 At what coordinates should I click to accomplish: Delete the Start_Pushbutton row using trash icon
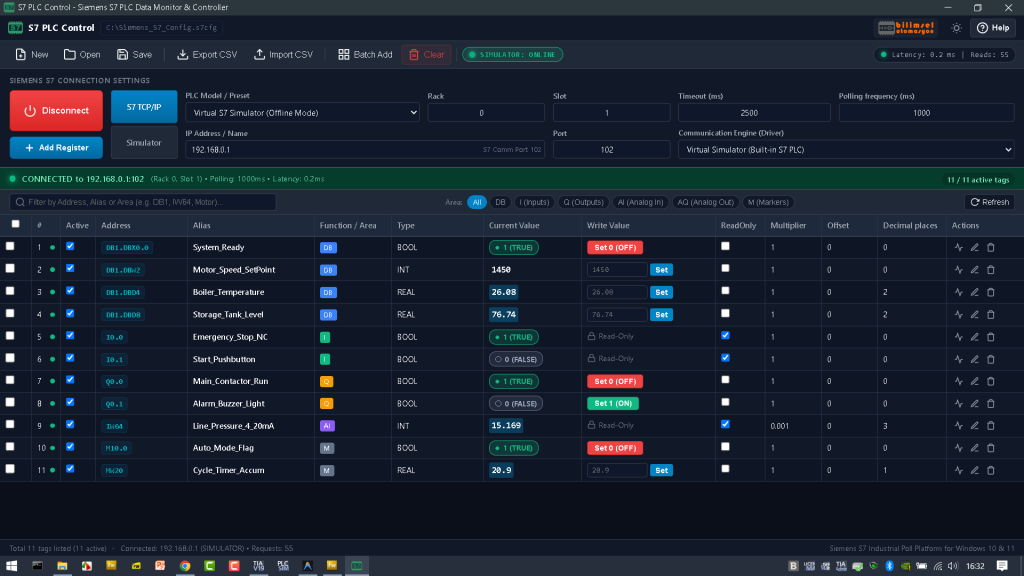(991, 359)
